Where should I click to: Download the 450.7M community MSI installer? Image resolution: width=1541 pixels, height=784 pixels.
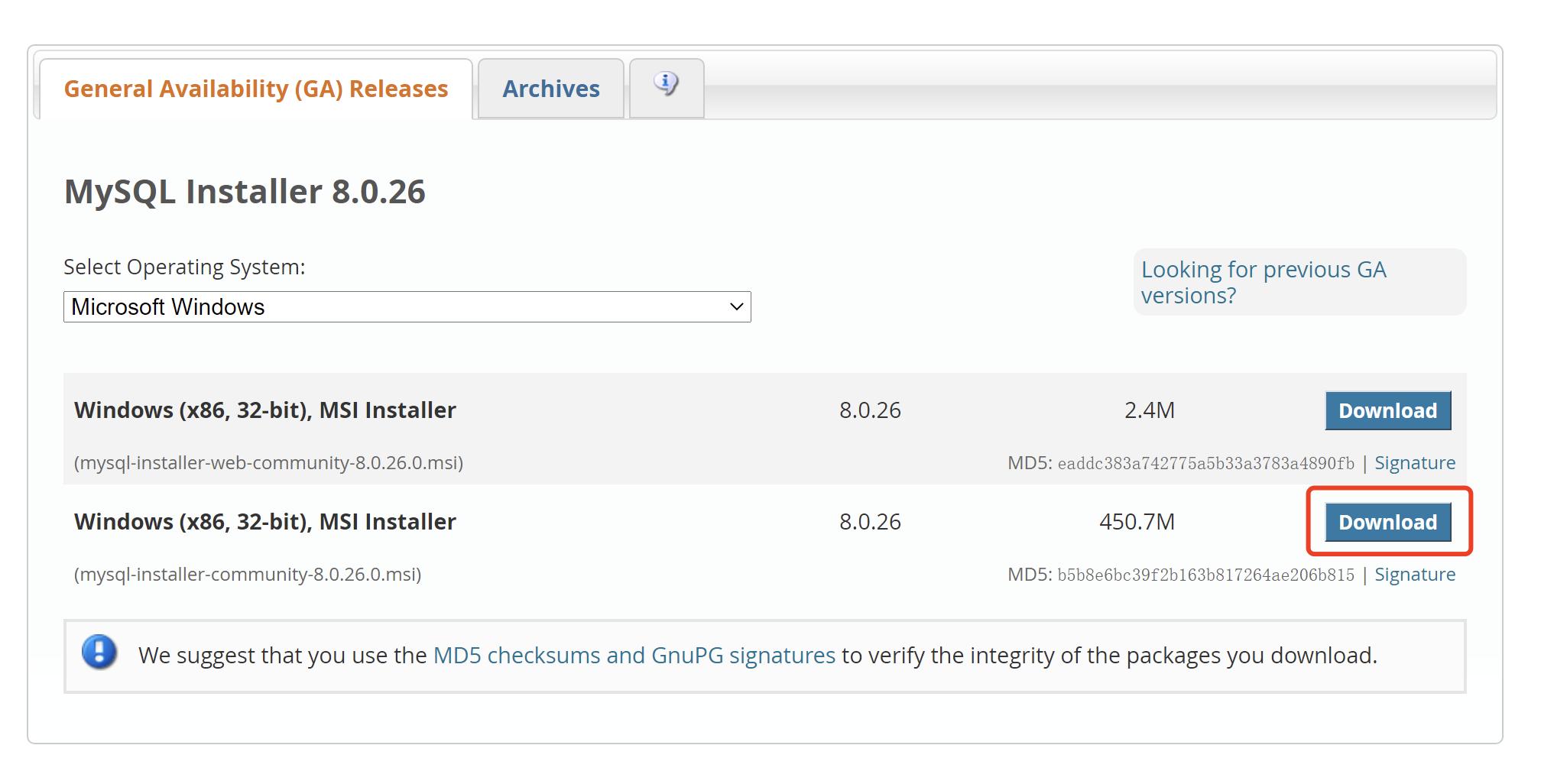click(x=1387, y=523)
